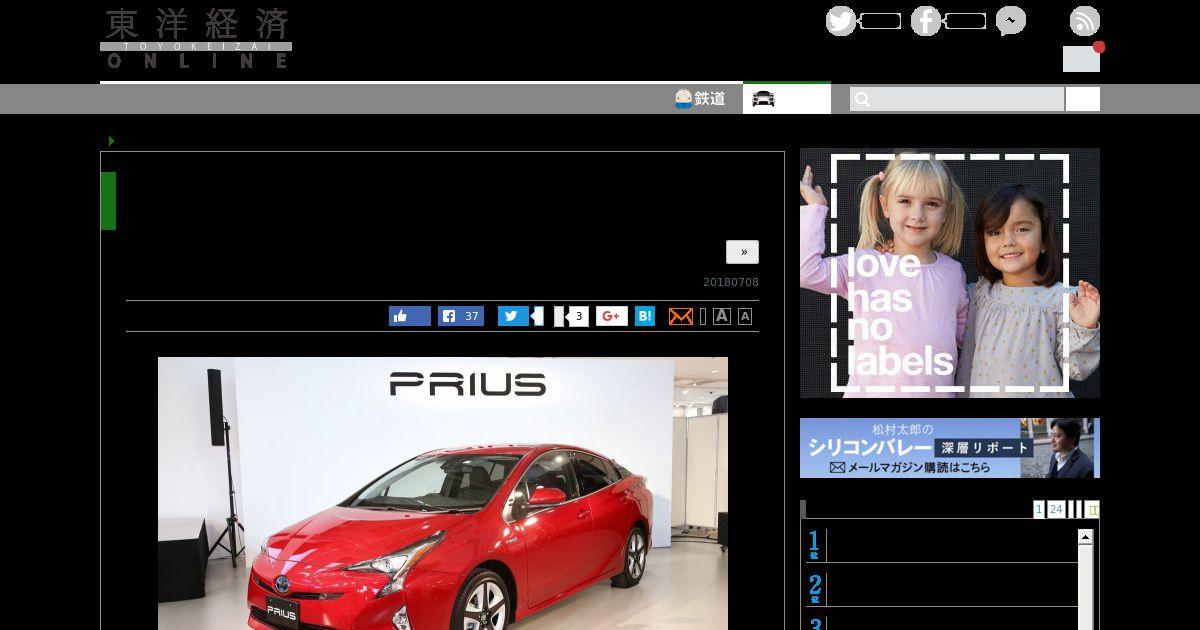Open the Toyo Keizai Online logo link
Screen dimensions: 1200x630
point(196,39)
